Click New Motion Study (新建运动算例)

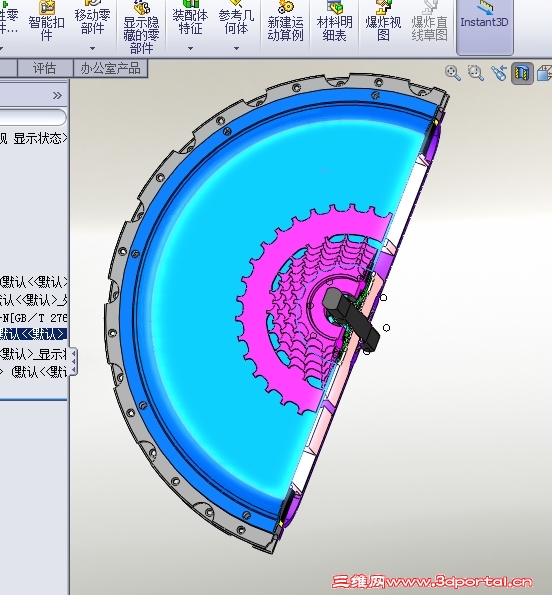click(x=285, y=21)
